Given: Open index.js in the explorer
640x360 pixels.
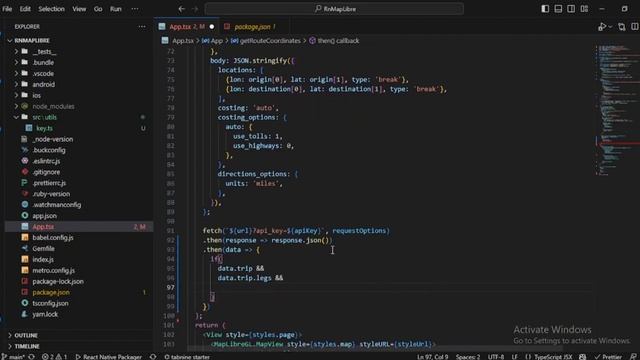Looking at the screenshot, I should 43,260.
